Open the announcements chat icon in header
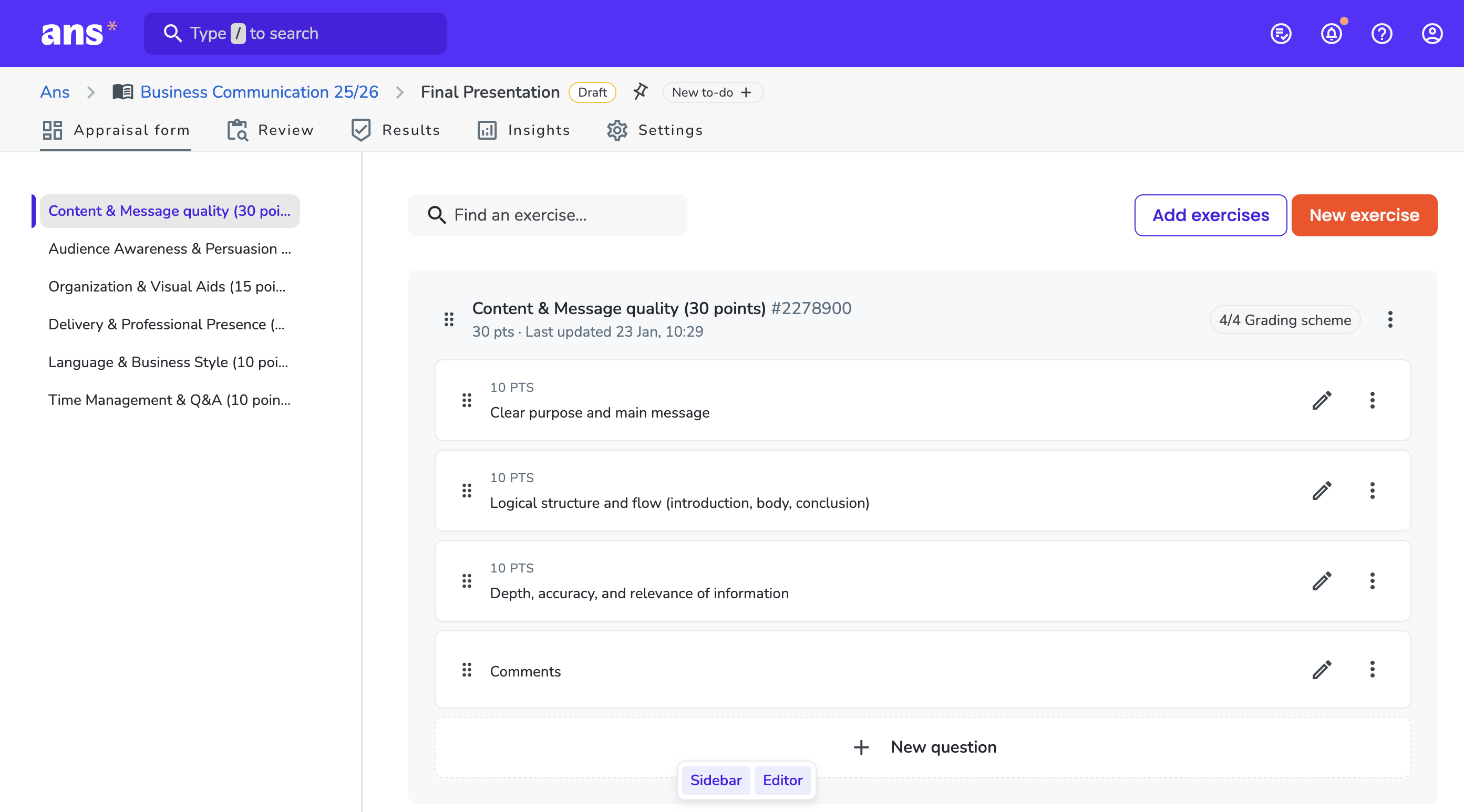This screenshot has height=812, width=1464. (1281, 34)
